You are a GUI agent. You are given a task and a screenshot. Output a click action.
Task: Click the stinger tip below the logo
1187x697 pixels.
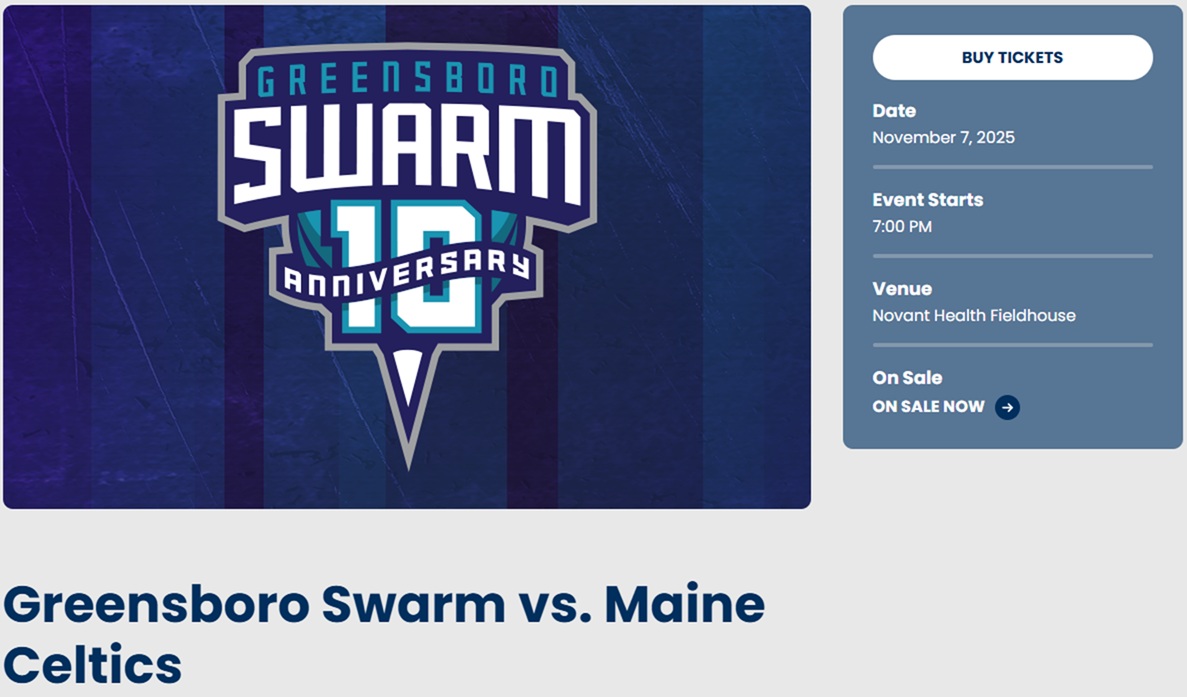click(x=408, y=400)
